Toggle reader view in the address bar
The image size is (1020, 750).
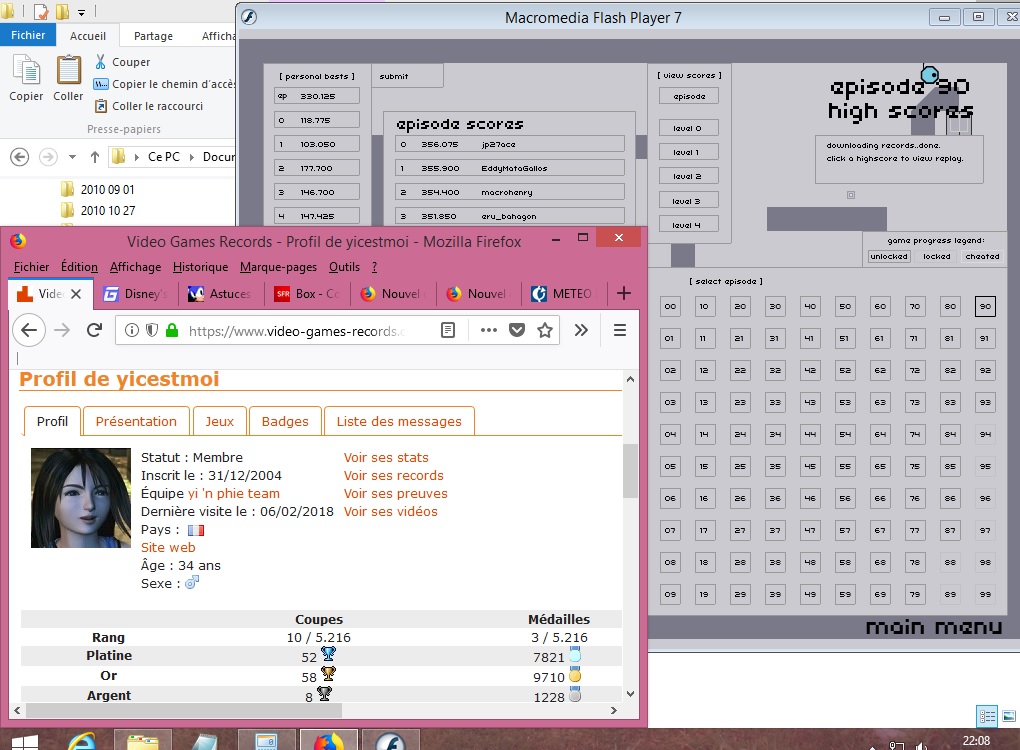pyautogui.click(x=449, y=330)
